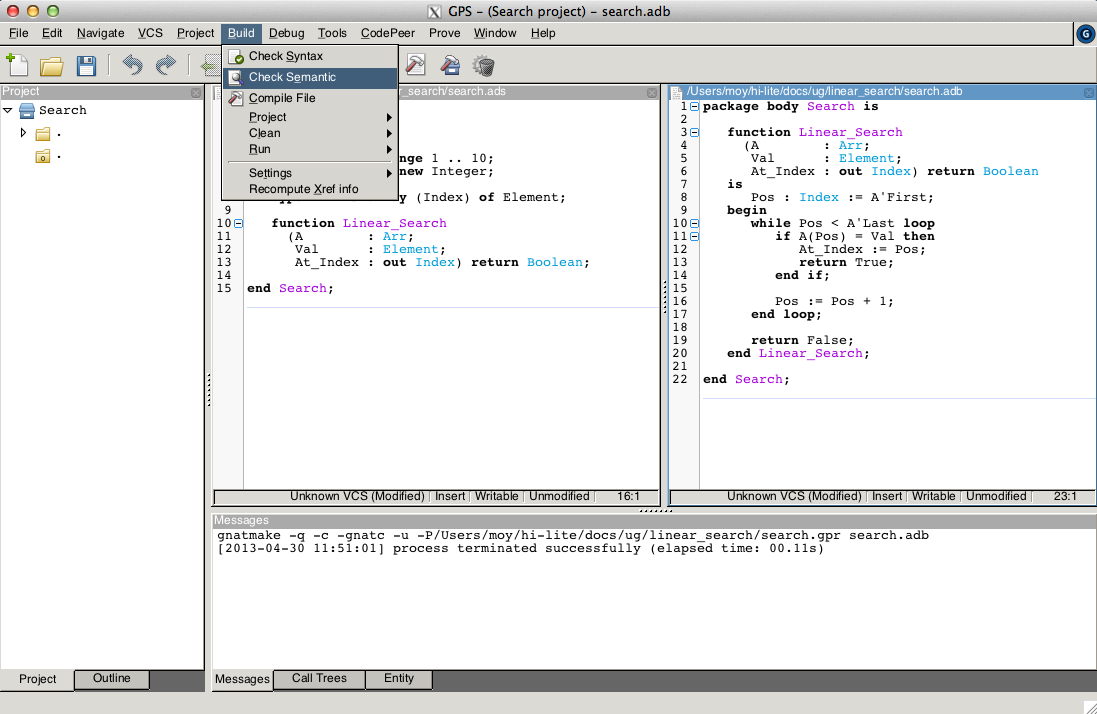The width and height of the screenshot is (1097, 714).
Task: Choose Check Syntax from Build menu
Action: [310, 56]
